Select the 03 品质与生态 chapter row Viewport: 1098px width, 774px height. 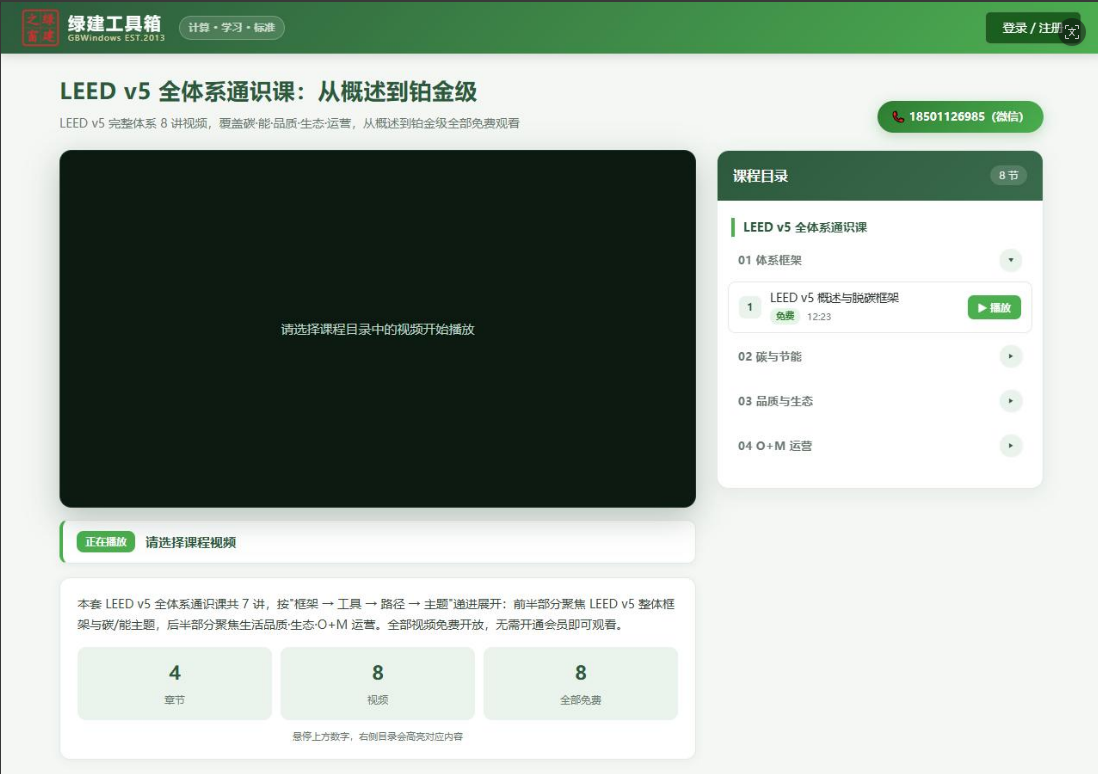click(880, 401)
